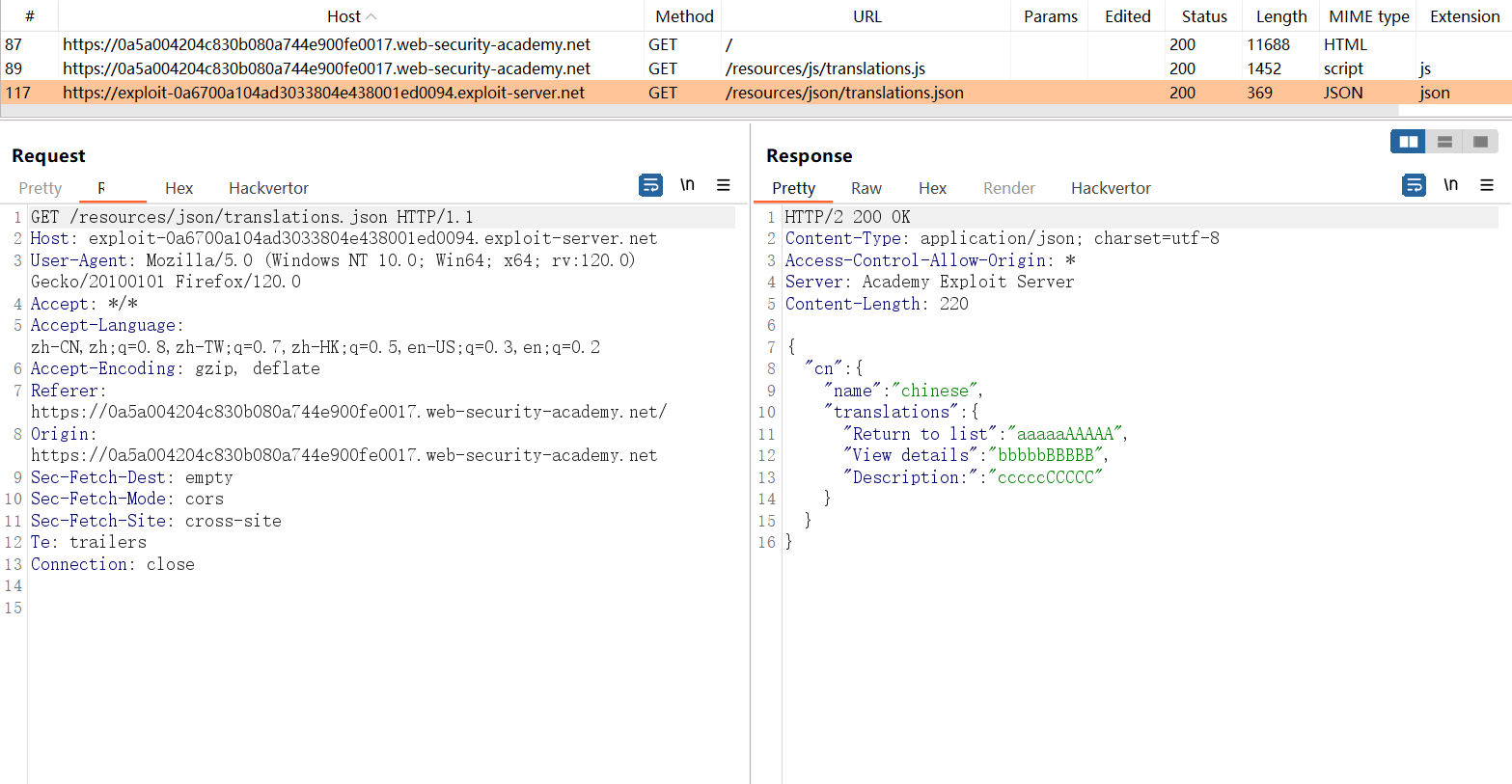The image size is (1512, 784).
Task: Show non-printable characters in Request panel
Action: (687, 184)
